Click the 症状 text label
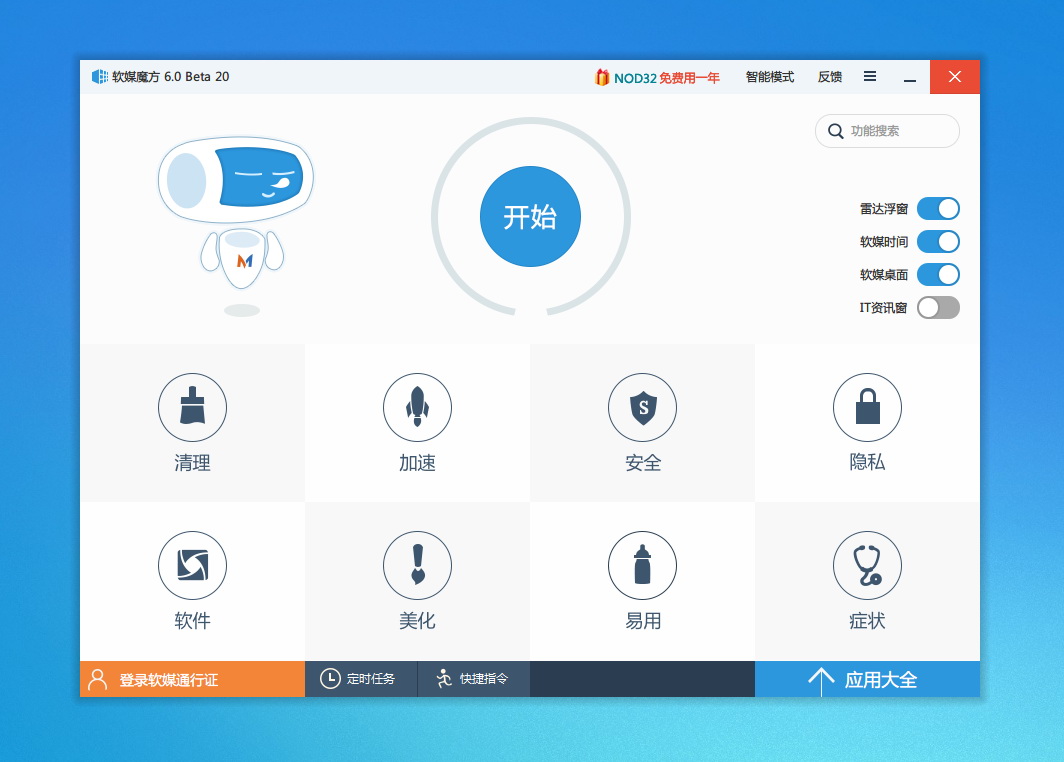 (867, 620)
